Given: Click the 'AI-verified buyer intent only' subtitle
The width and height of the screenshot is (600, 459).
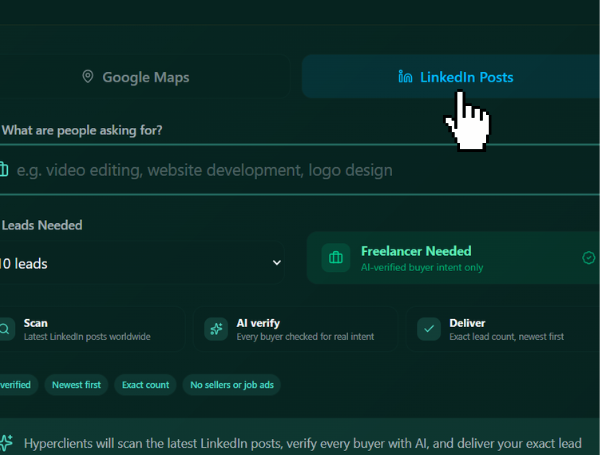Looking at the screenshot, I should pyautogui.click(x=422, y=267).
